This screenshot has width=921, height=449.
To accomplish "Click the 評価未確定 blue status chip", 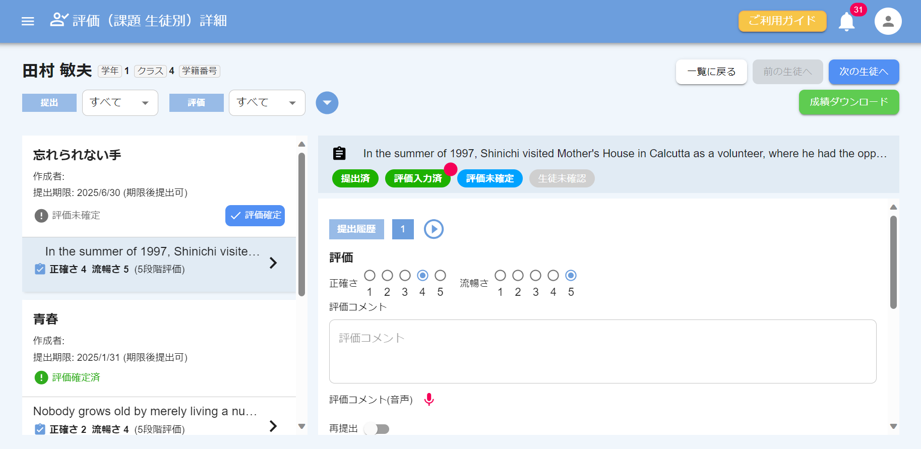I will 490,179.
